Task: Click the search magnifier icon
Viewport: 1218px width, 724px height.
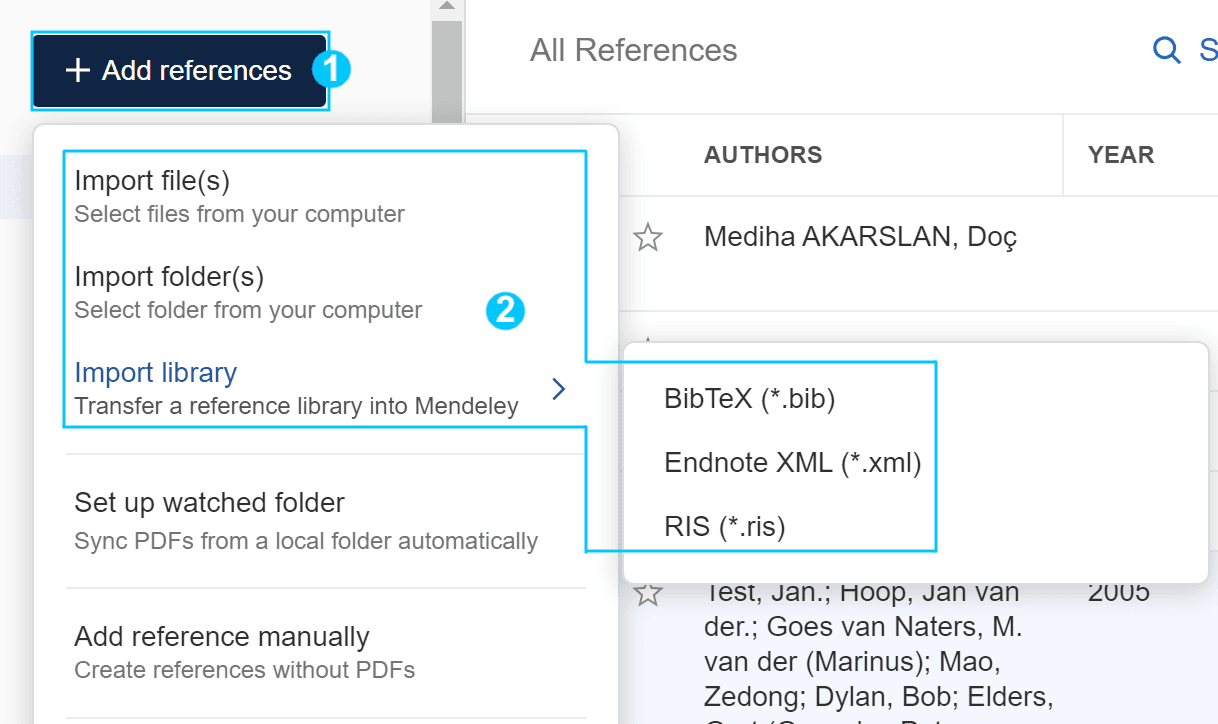Action: (1166, 50)
